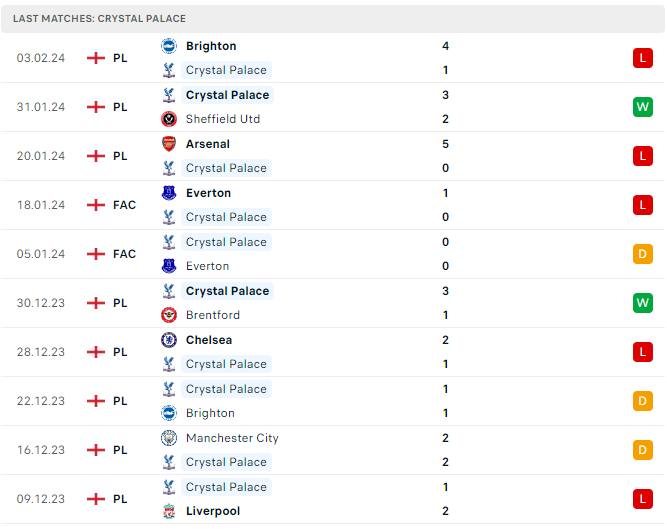Select the FAC competition label on 05.01.24

124,254
